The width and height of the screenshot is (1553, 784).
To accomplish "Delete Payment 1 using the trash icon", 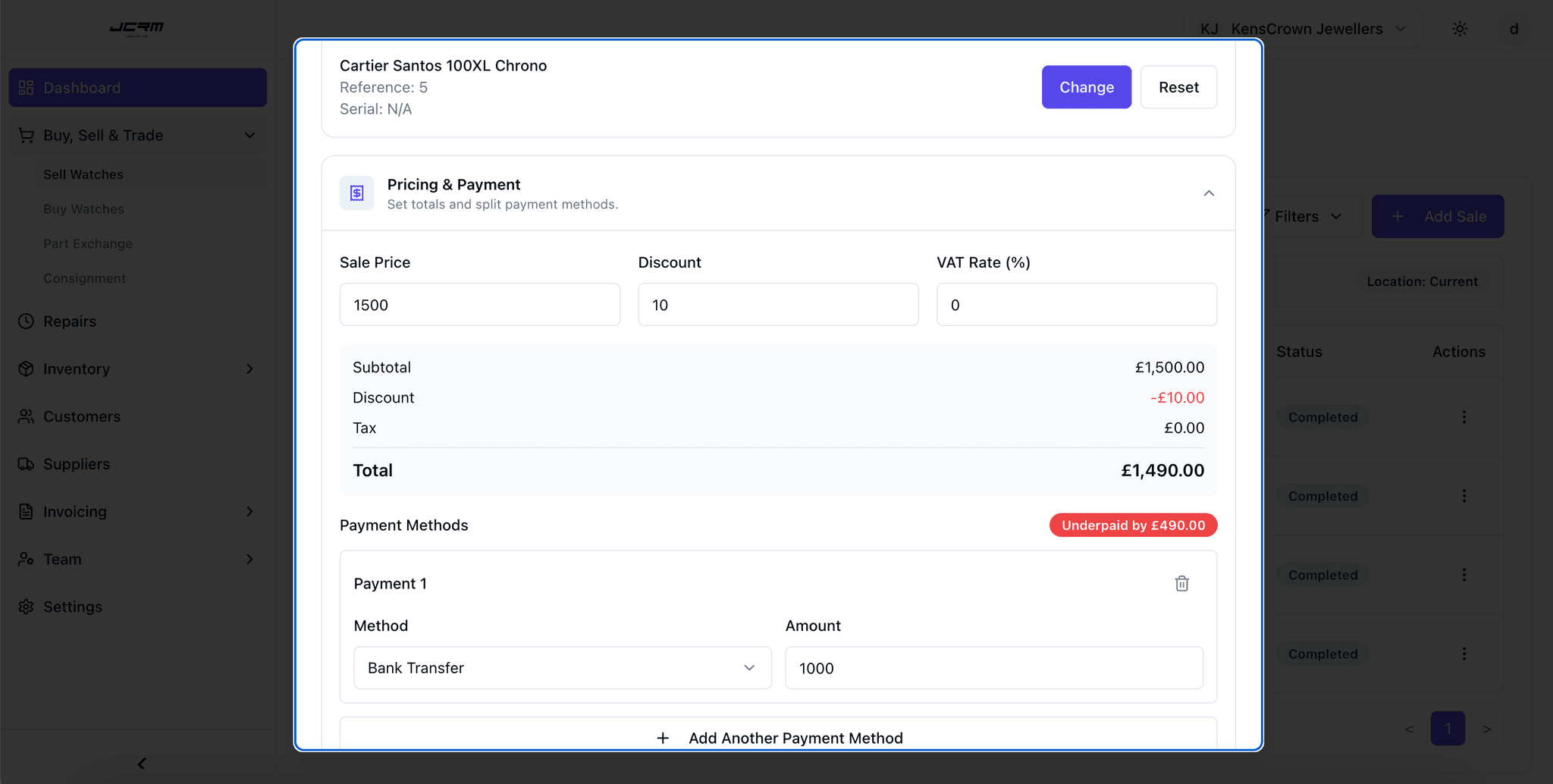I will tap(1181, 583).
